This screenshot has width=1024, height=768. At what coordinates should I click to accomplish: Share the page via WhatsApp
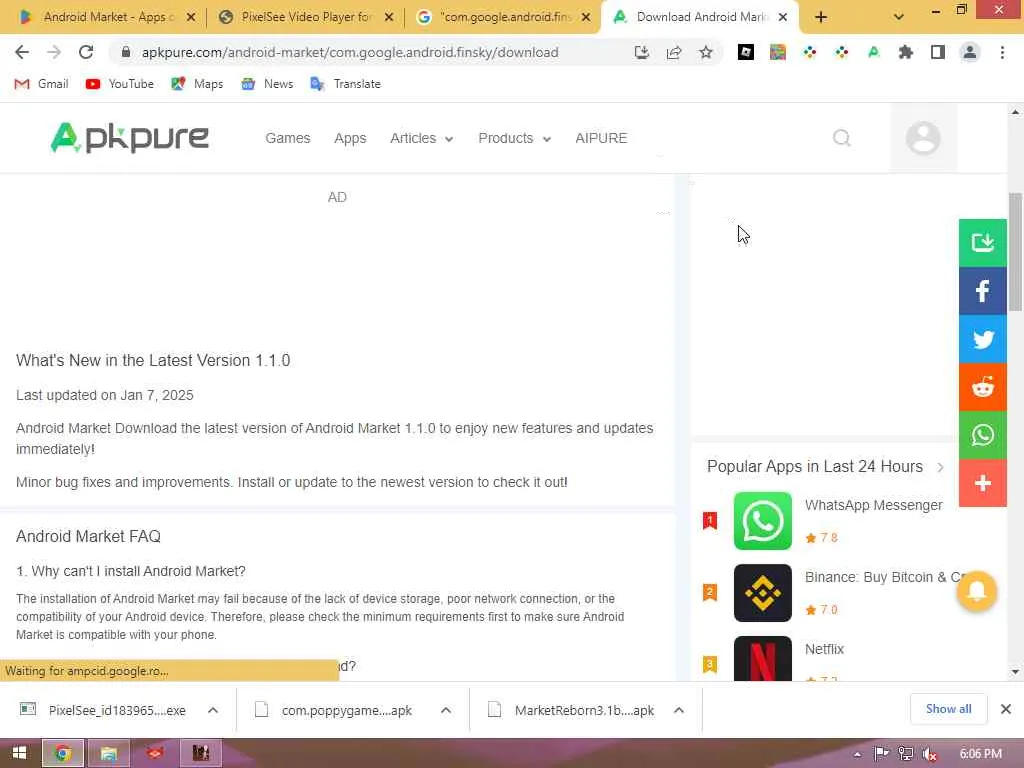coord(983,435)
